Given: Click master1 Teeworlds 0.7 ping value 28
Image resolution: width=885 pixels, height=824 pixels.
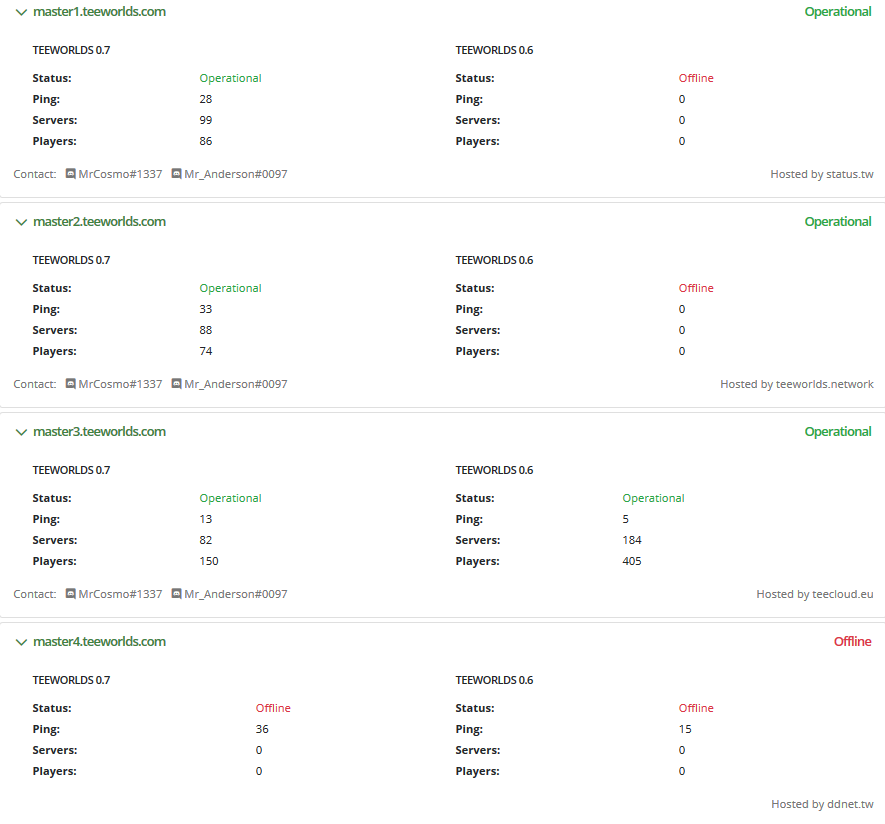Looking at the screenshot, I should coord(206,99).
